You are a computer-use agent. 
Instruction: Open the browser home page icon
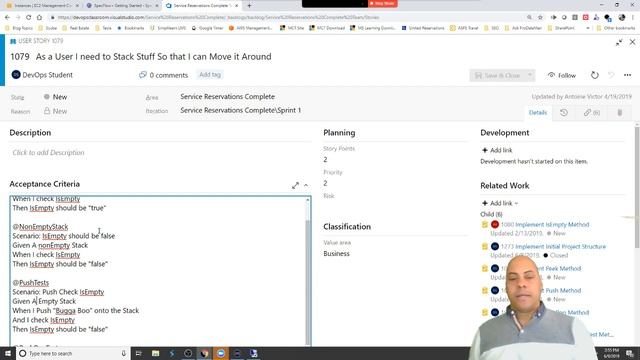coord(39,18)
